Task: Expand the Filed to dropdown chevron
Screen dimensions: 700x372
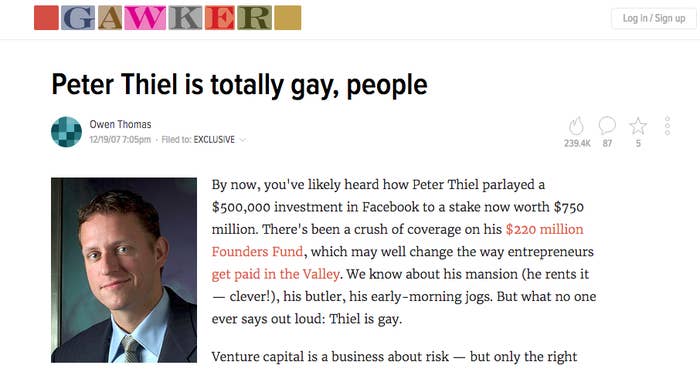Action: click(x=243, y=140)
